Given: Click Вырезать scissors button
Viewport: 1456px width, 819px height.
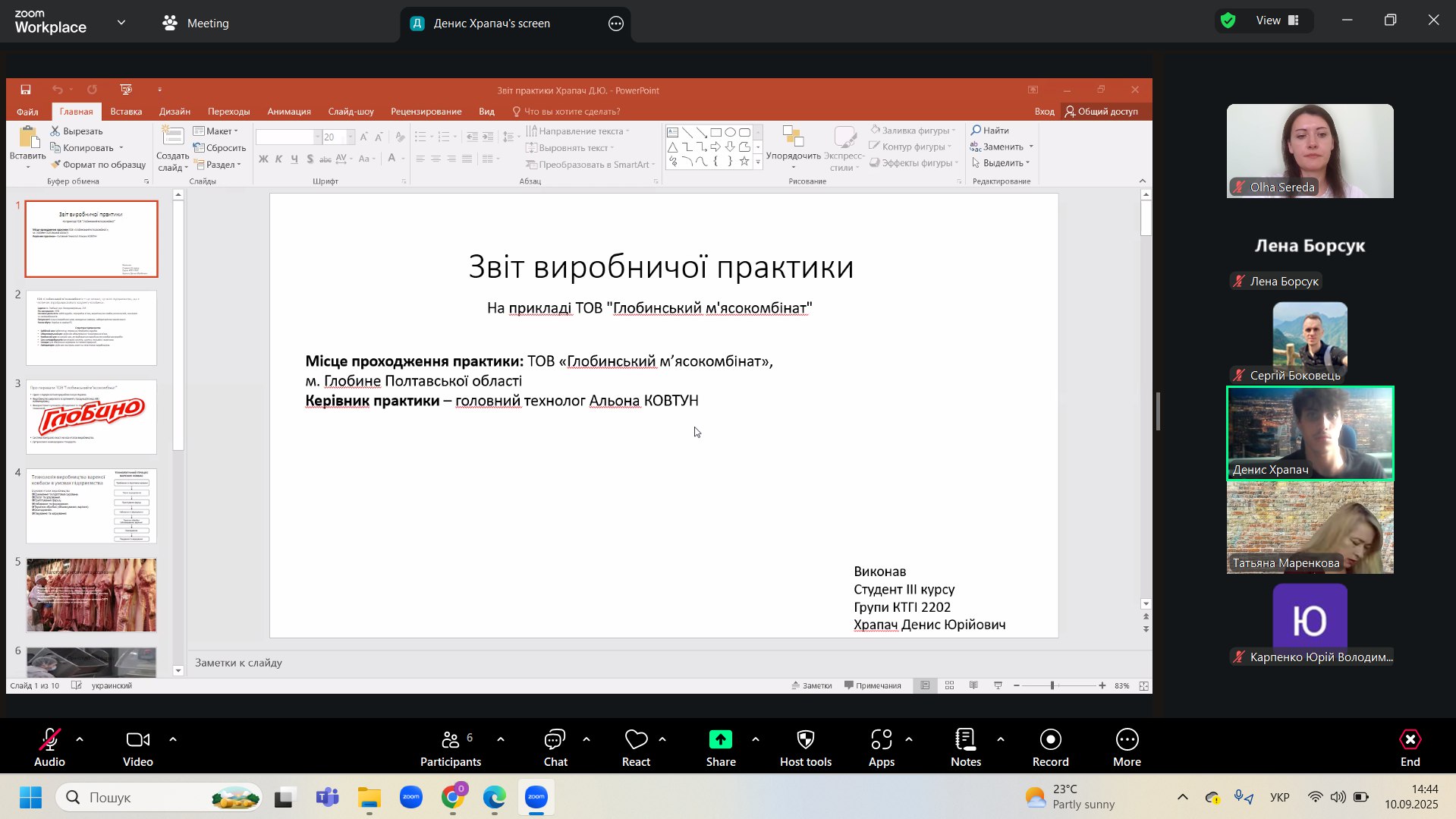Looking at the screenshot, I should 77,131.
